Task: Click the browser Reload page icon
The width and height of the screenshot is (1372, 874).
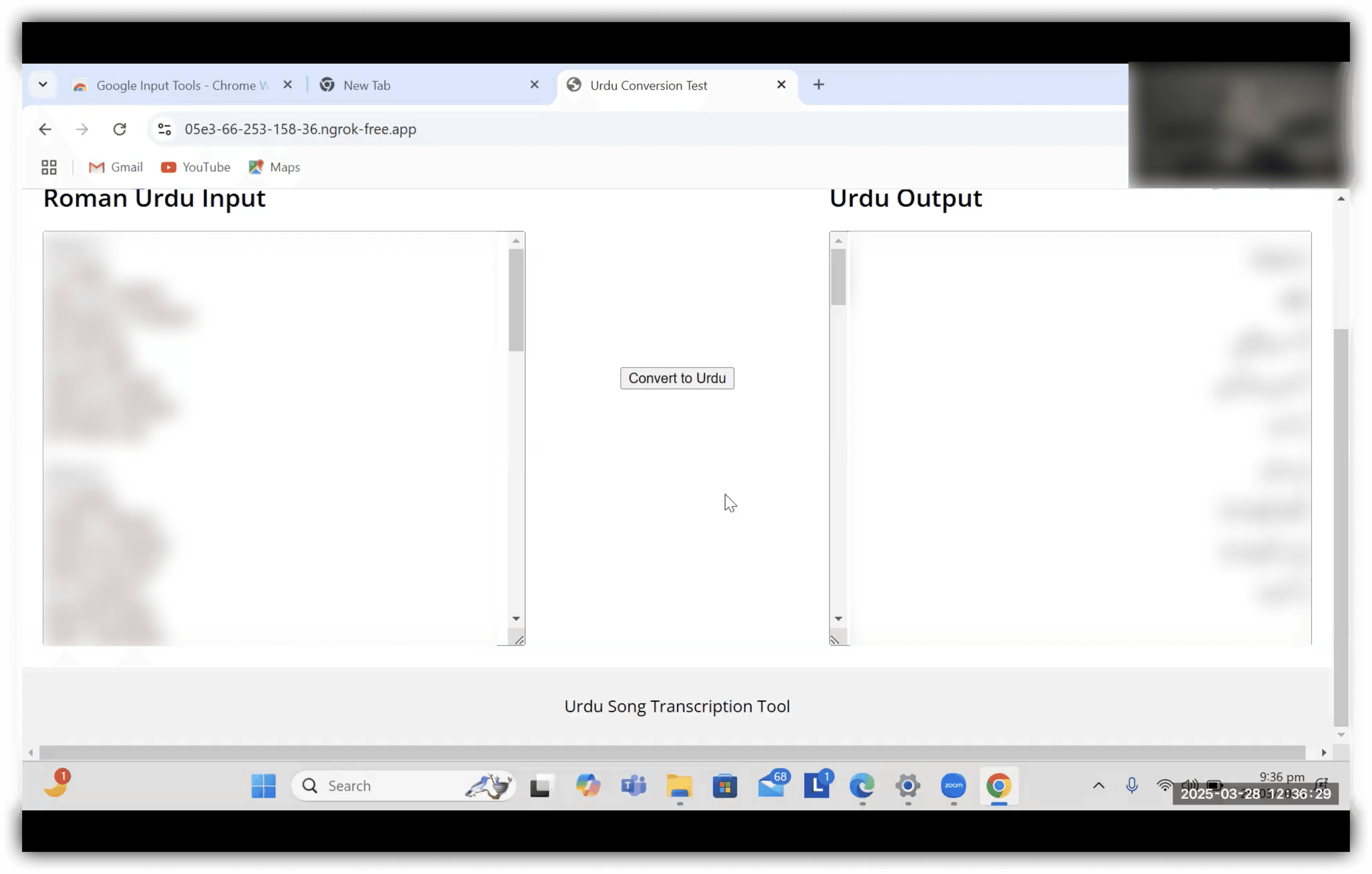Action: click(x=120, y=130)
